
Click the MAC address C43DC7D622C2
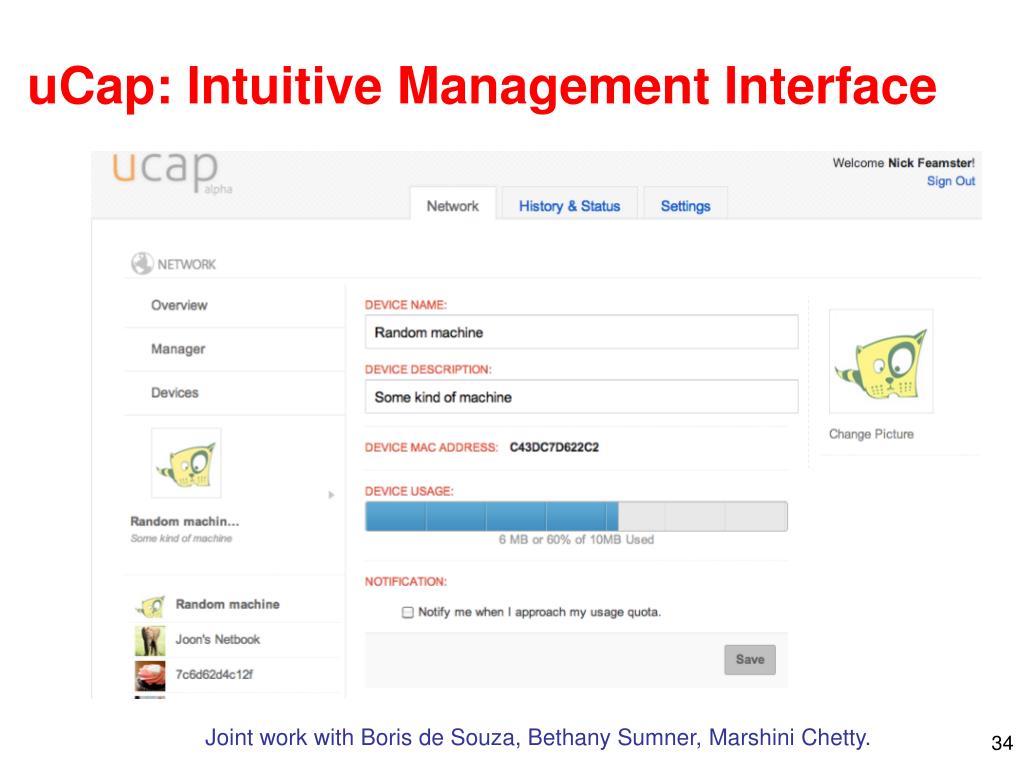554,447
